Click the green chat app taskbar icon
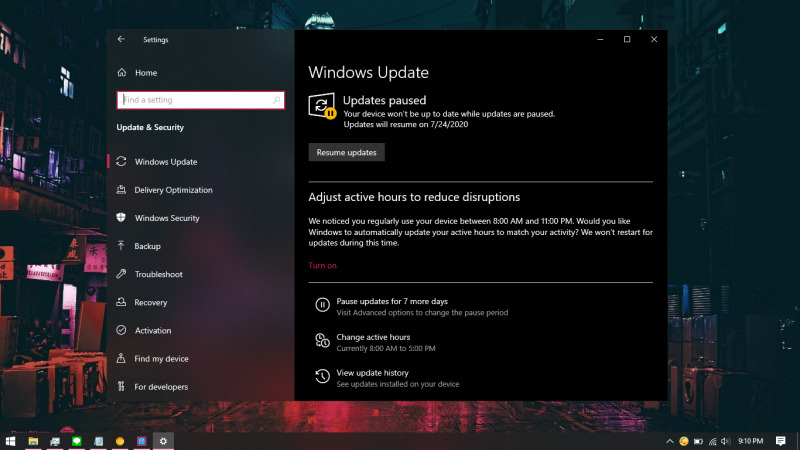The height and width of the screenshot is (450, 800). click(77, 441)
